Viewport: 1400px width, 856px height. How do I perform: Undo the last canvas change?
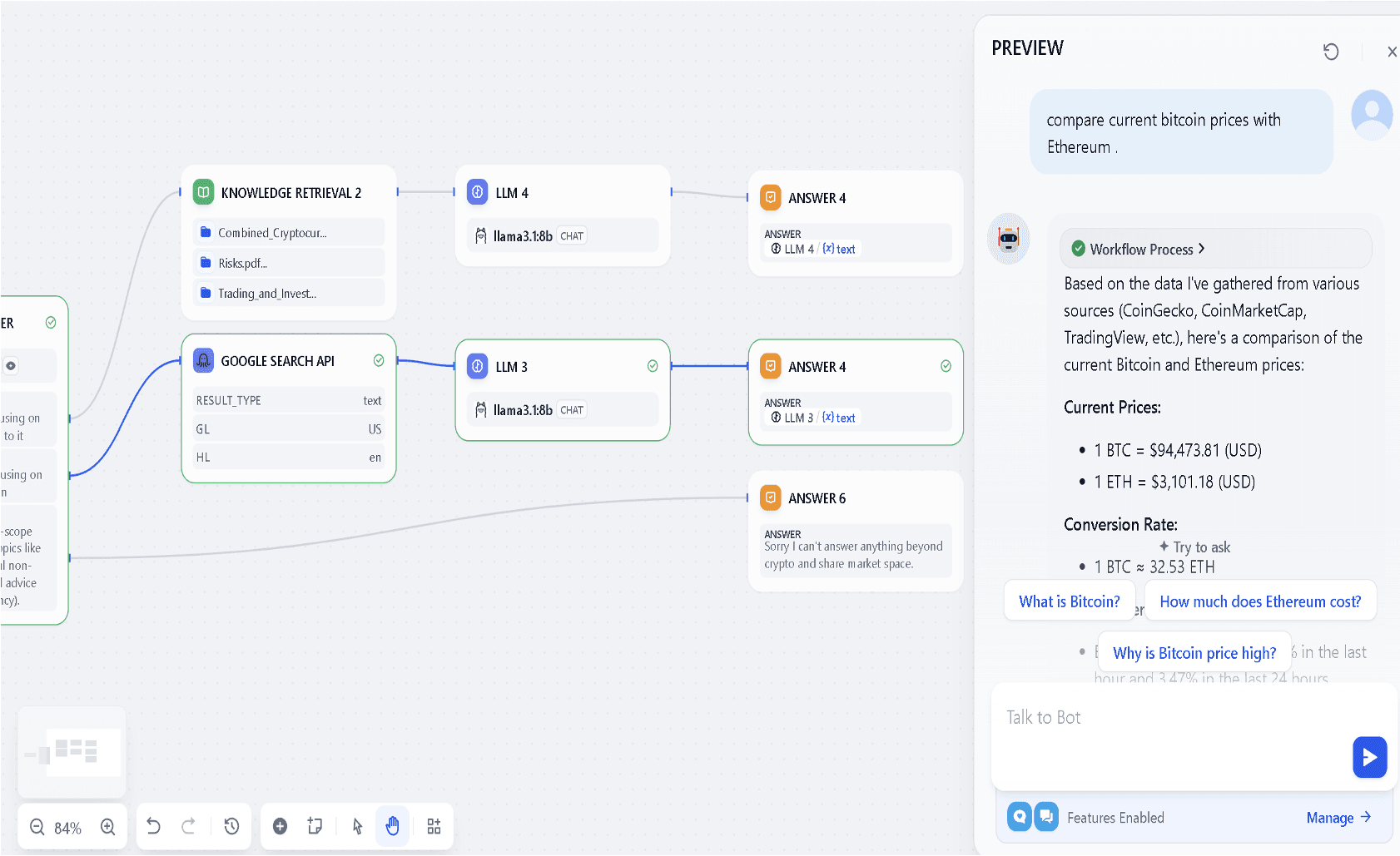pyautogui.click(x=154, y=826)
